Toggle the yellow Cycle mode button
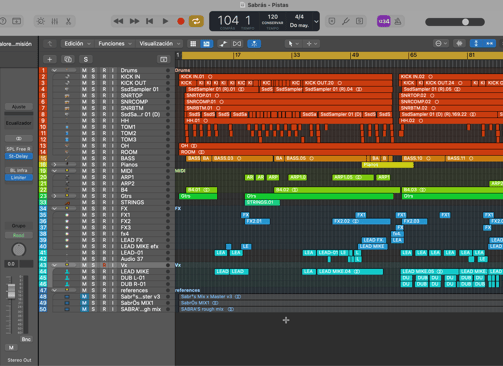 click(x=196, y=21)
